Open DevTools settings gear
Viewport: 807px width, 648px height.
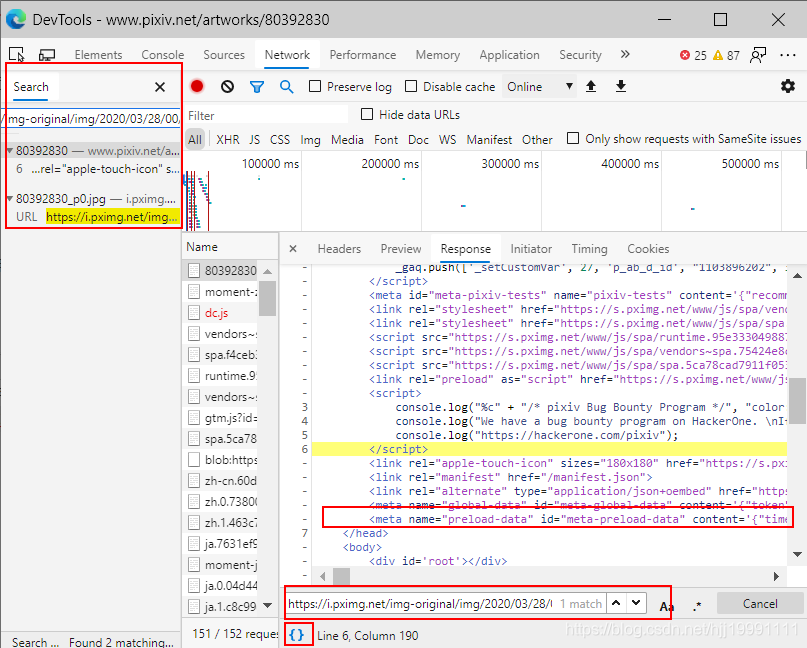pos(787,87)
